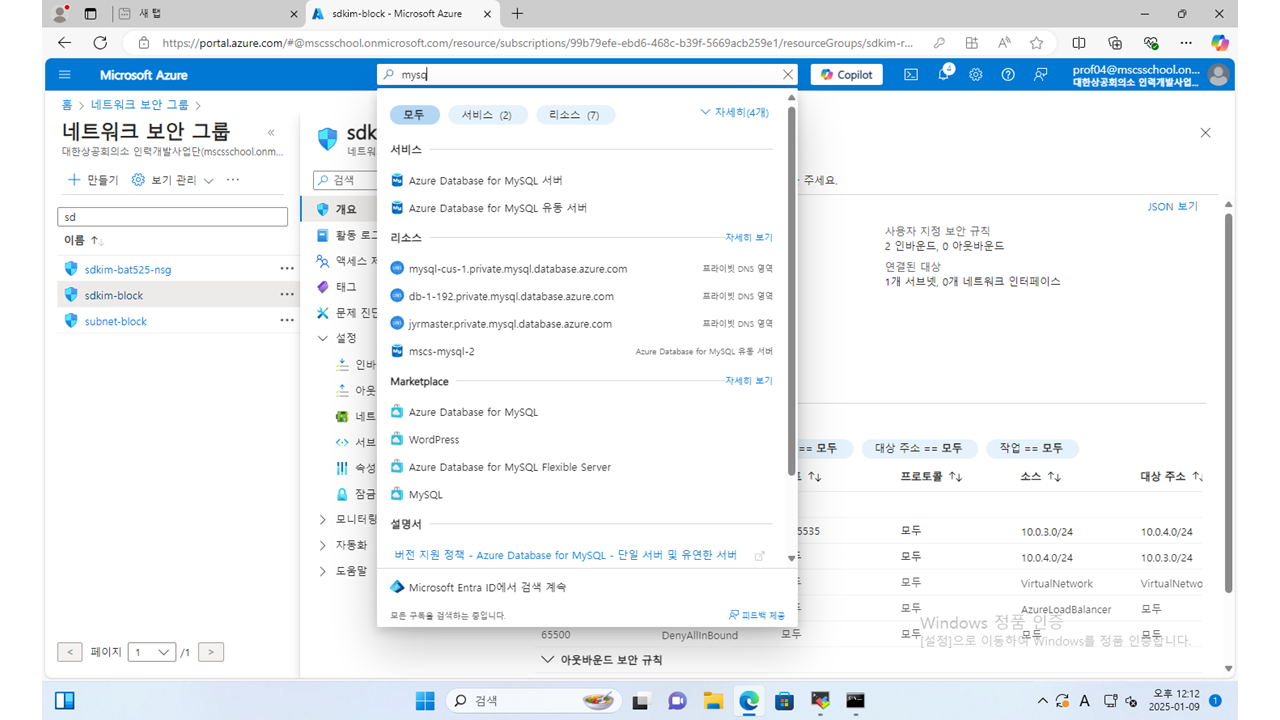Sort by 이름 column header
1280x720 pixels.
(84, 241)
